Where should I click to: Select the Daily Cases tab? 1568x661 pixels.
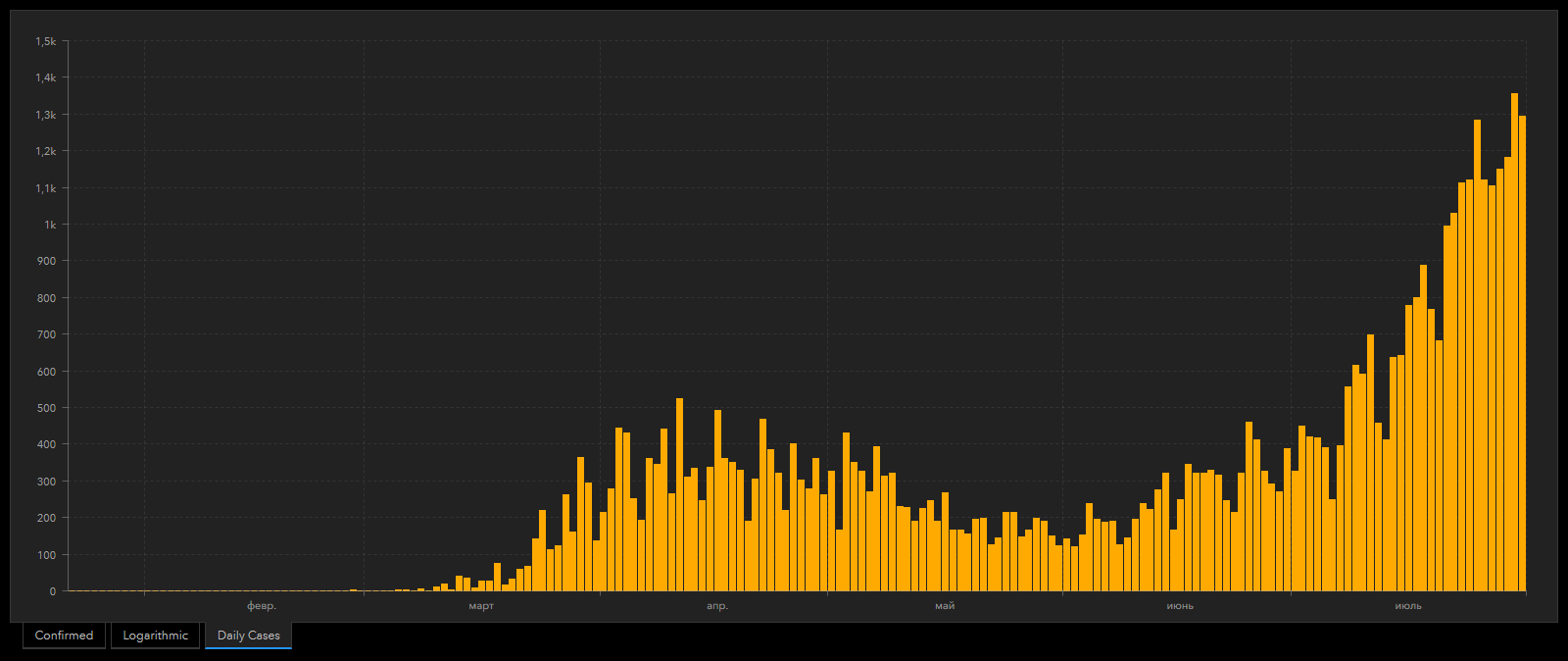click(x=248, y=636)
